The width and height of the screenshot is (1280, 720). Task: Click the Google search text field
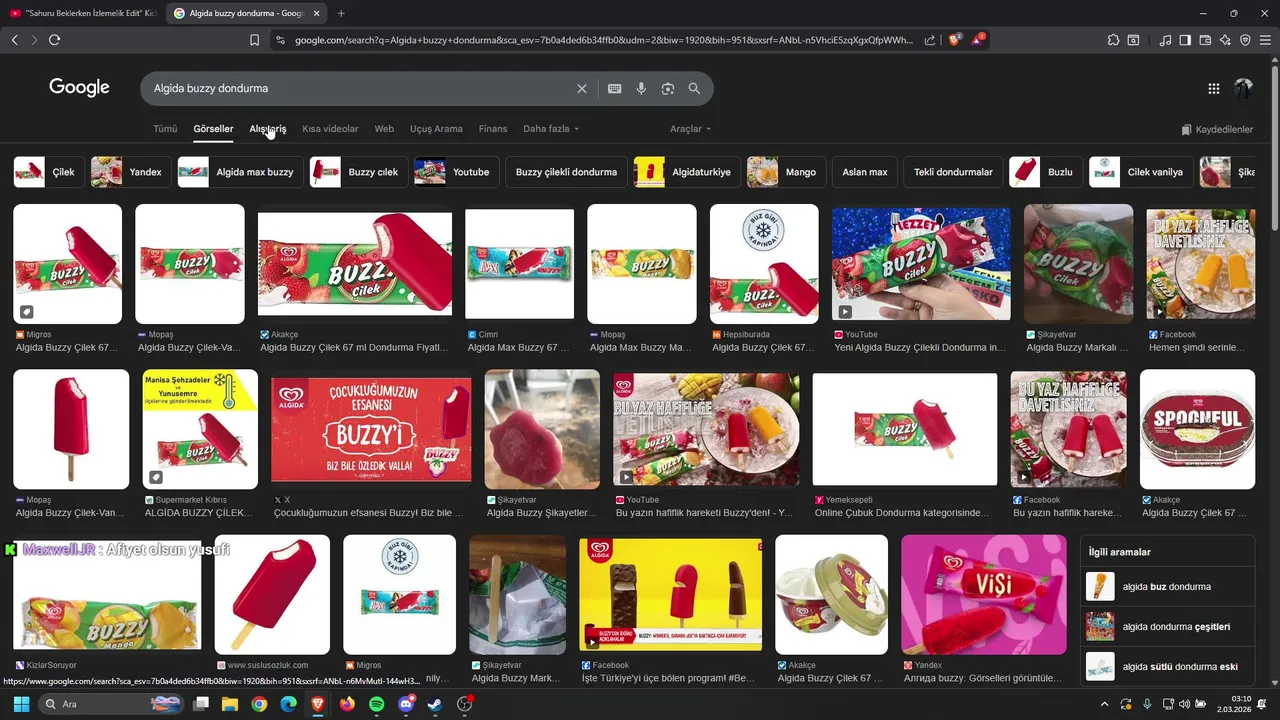pos(360,89)
